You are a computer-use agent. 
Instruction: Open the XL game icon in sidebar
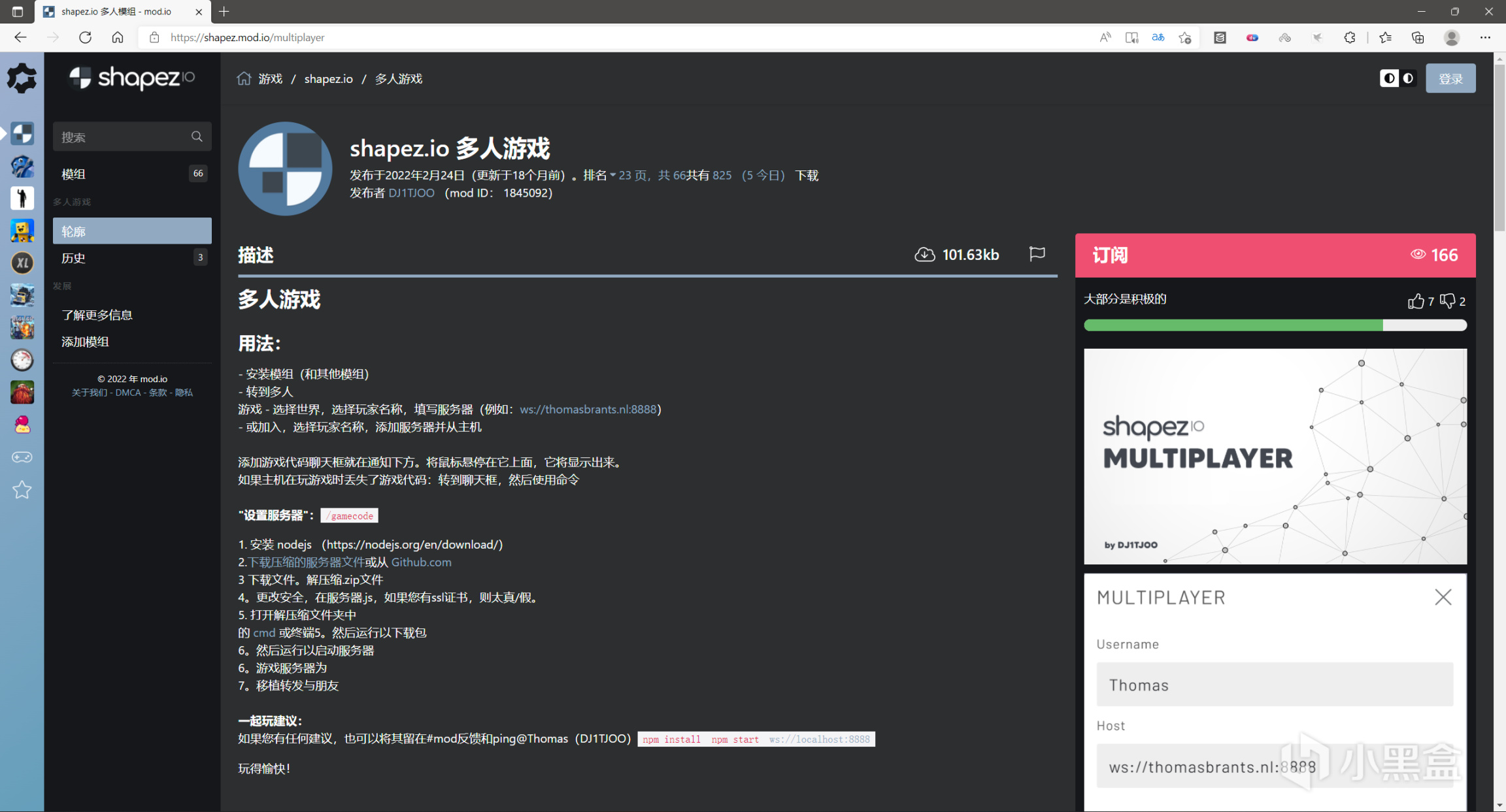(x=22, y=263)
